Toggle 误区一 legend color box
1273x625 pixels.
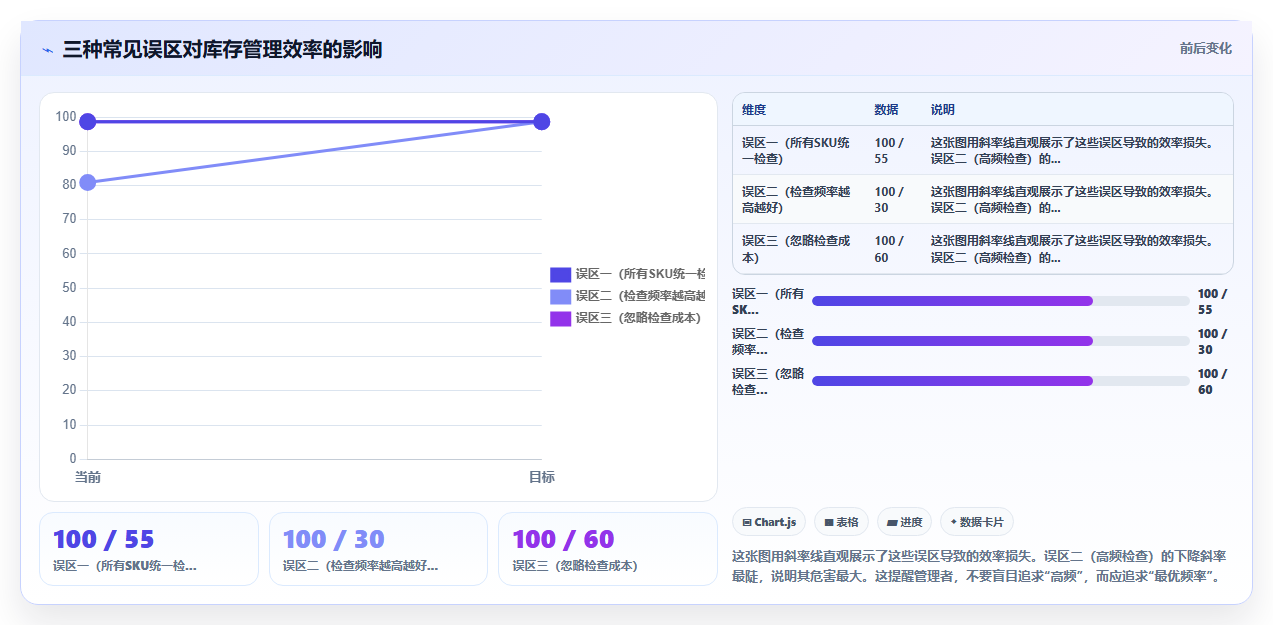click(560, 274)
